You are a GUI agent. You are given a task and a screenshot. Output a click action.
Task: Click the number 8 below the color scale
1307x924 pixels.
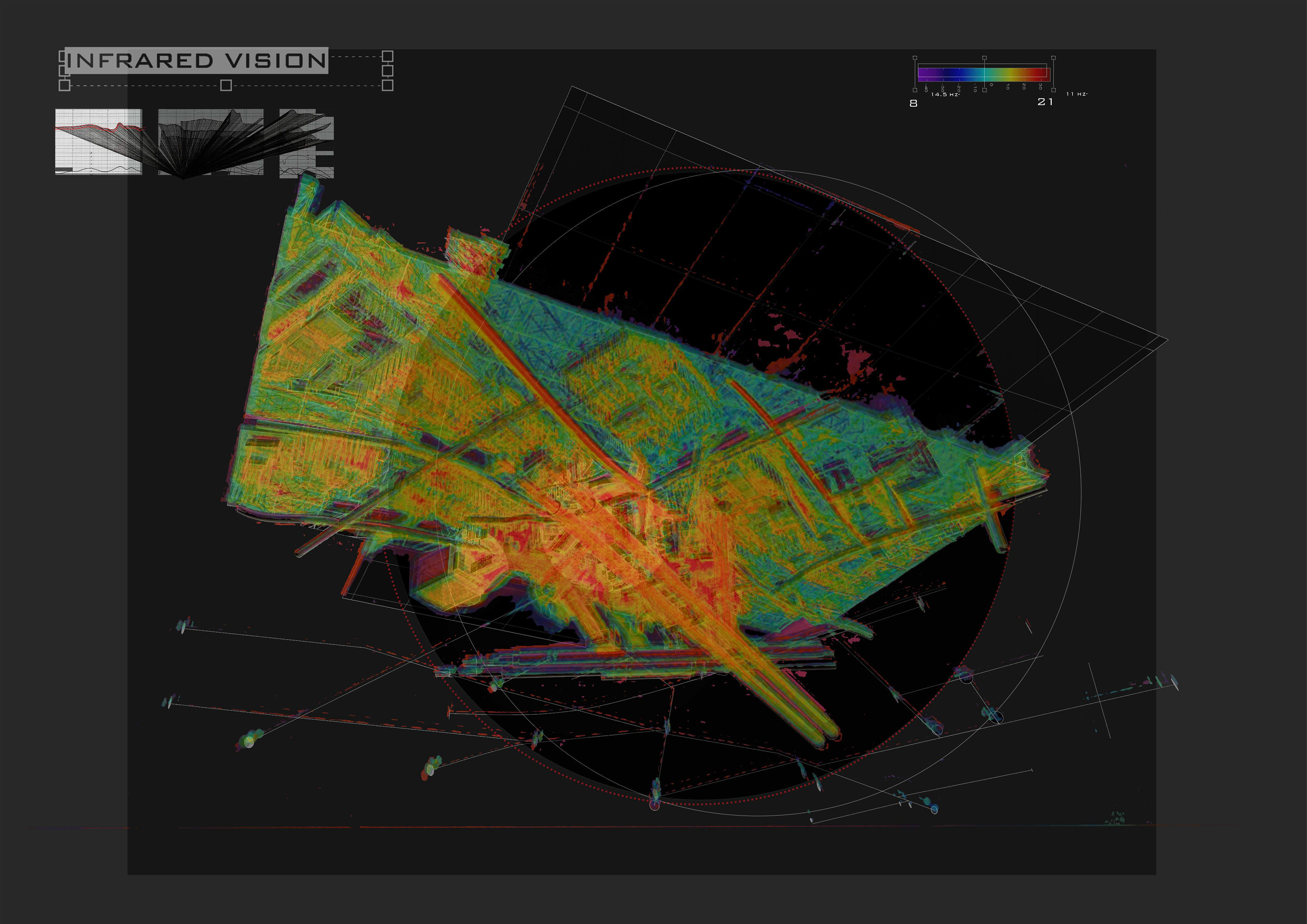pos(914,103)
